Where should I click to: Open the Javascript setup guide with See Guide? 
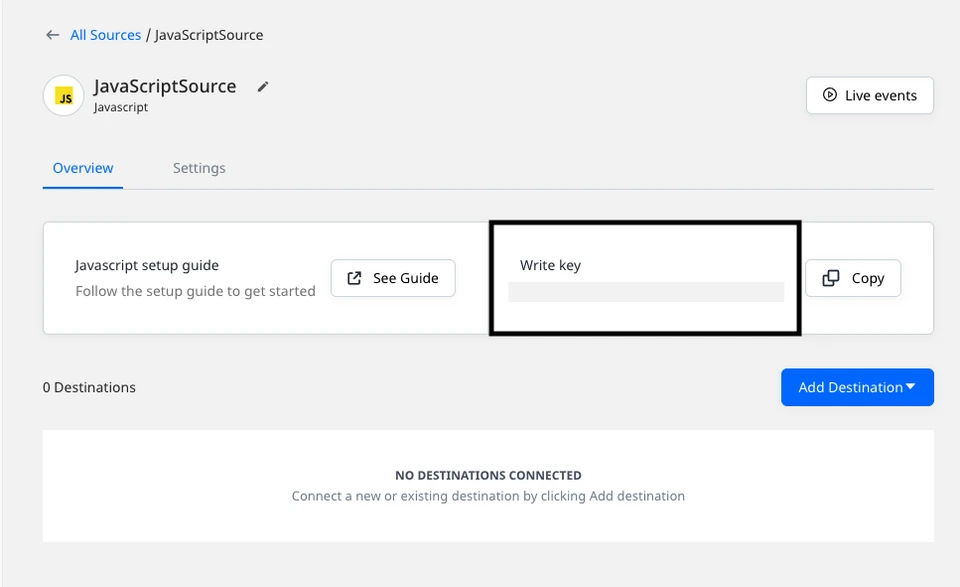pyautogui.click(x=393, y=278)
